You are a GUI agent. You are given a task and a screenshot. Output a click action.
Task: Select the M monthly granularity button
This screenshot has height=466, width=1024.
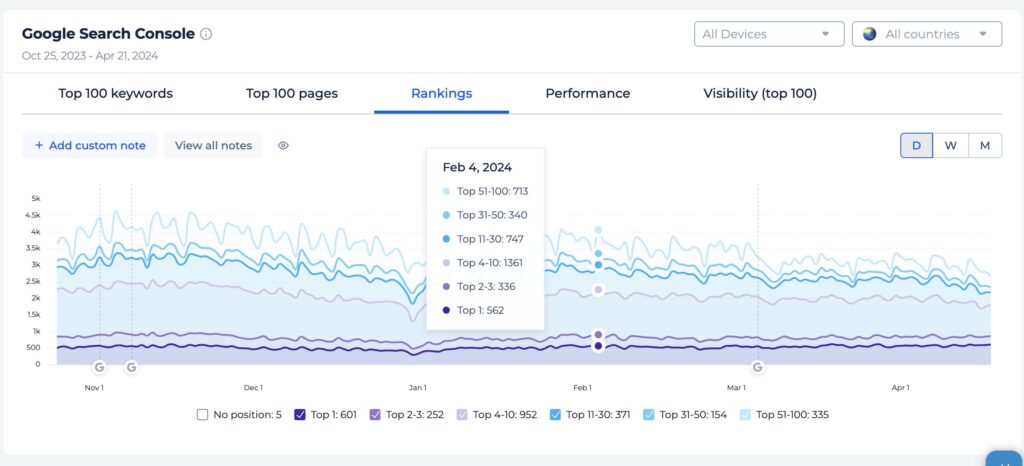tap(985, 146)
